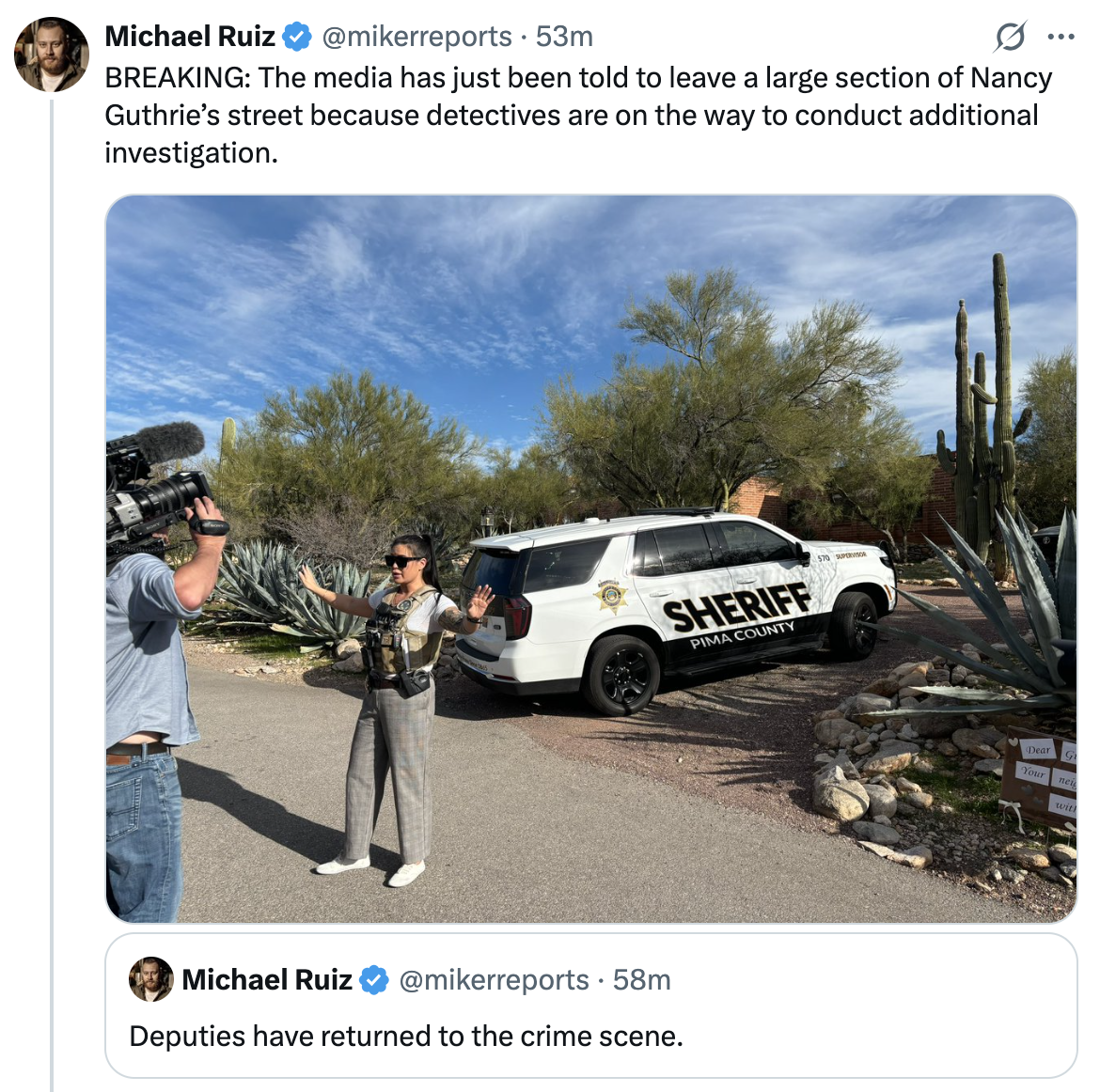The image size is (1100, 1092).
Task: Click the 53m timestamp
Action: 564,37
